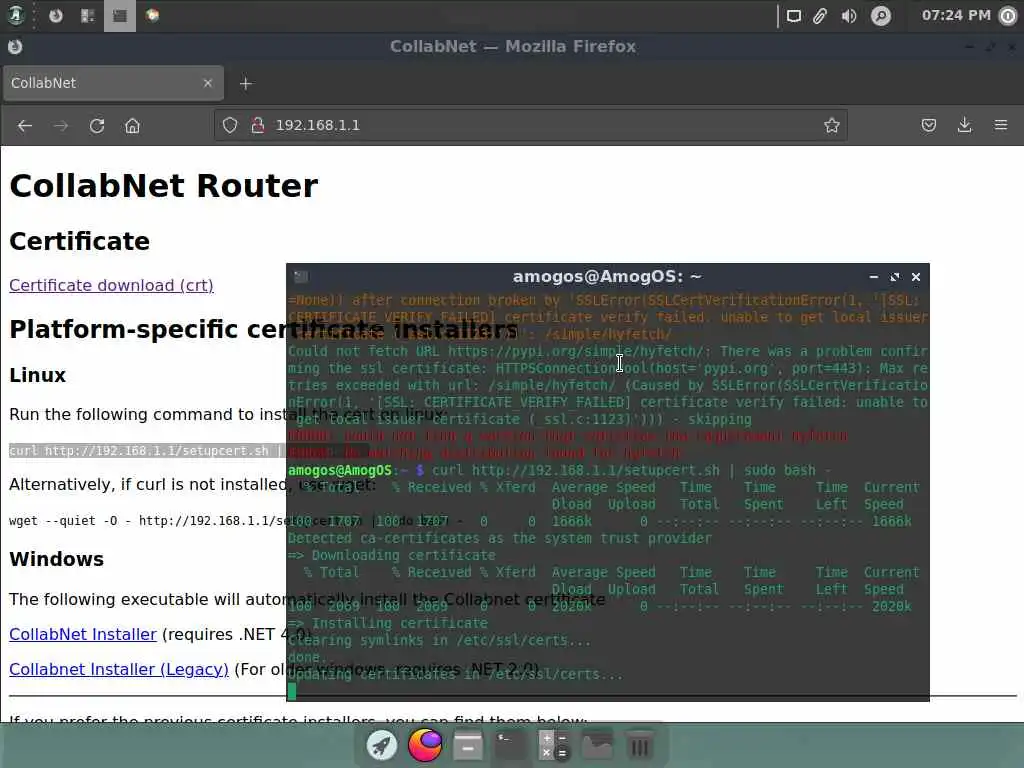Open the Collabnet Installer (Legacy) link

click(x=119, y=669)
